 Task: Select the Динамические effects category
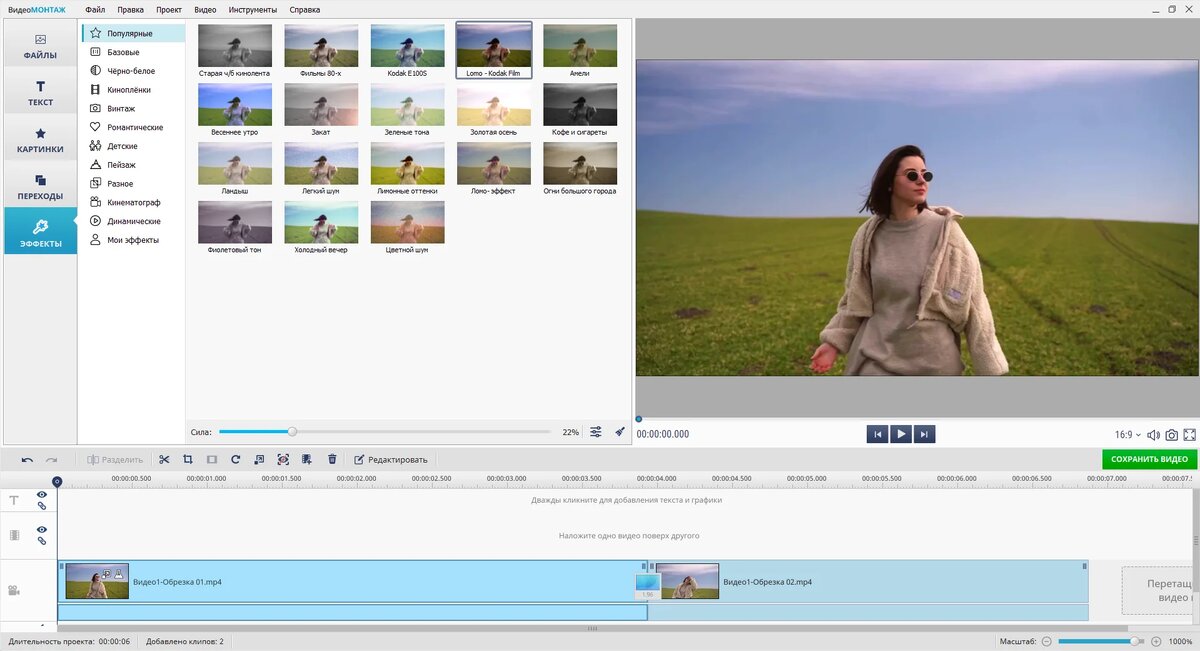133,221
